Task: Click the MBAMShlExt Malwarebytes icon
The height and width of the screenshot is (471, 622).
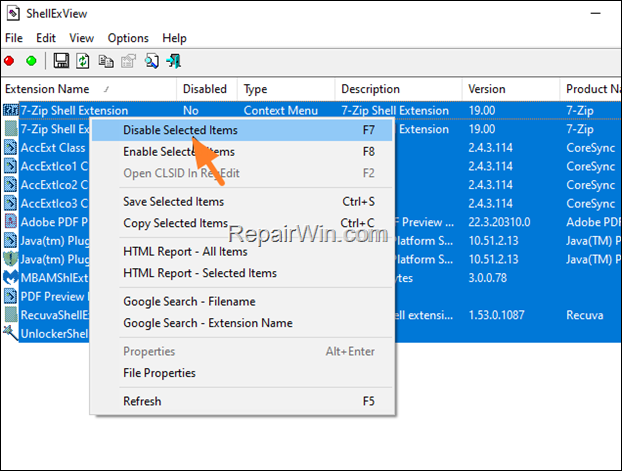Action: point(11,277)
